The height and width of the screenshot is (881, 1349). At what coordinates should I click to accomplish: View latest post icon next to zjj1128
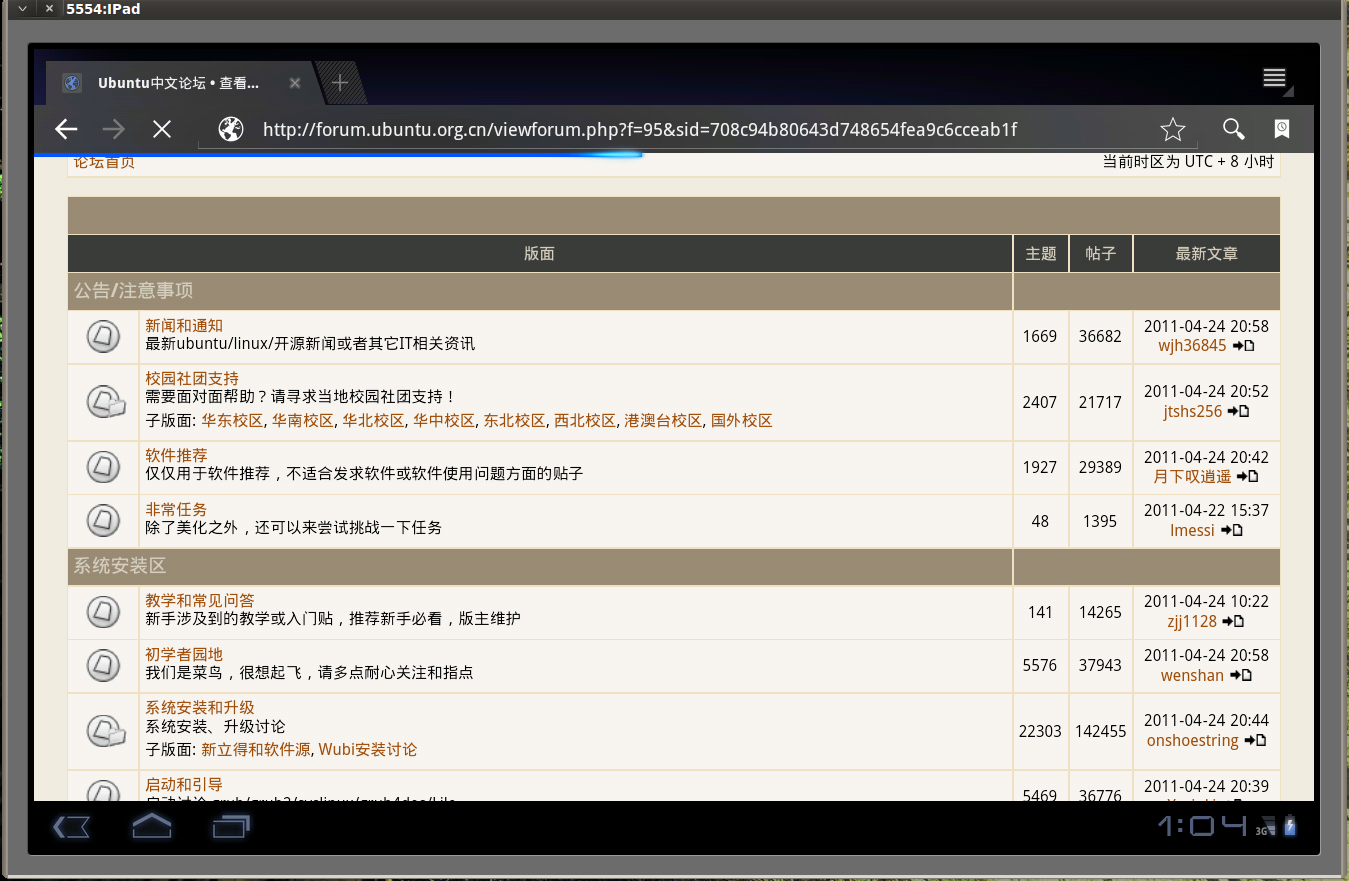[1233, 621]
